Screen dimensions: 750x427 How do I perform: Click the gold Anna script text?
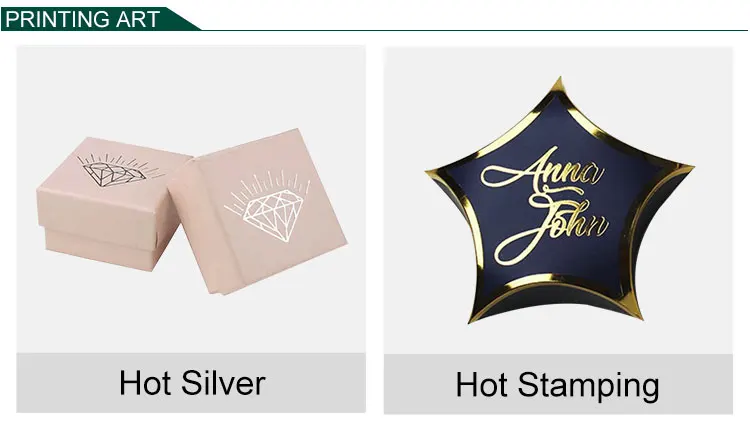[540, 170]
